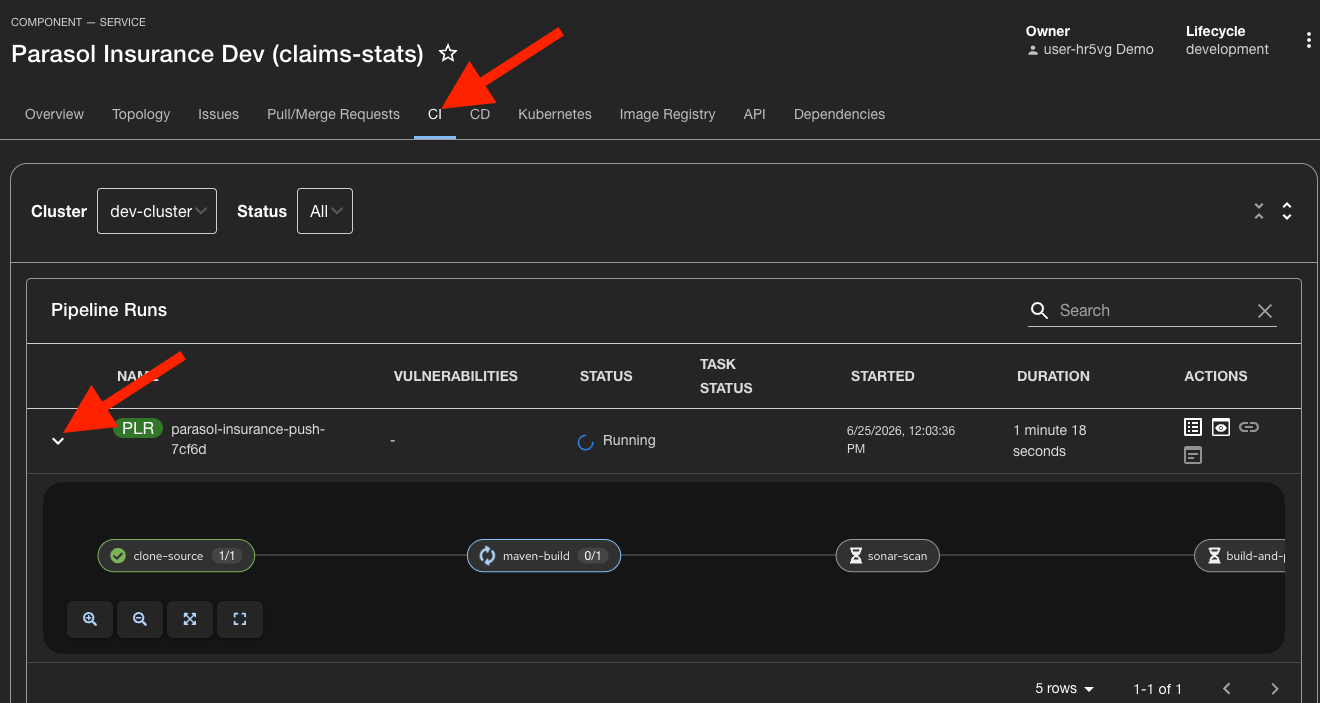Select the CI tab
Screen dimensions: 1320x703
click(435, 114)
